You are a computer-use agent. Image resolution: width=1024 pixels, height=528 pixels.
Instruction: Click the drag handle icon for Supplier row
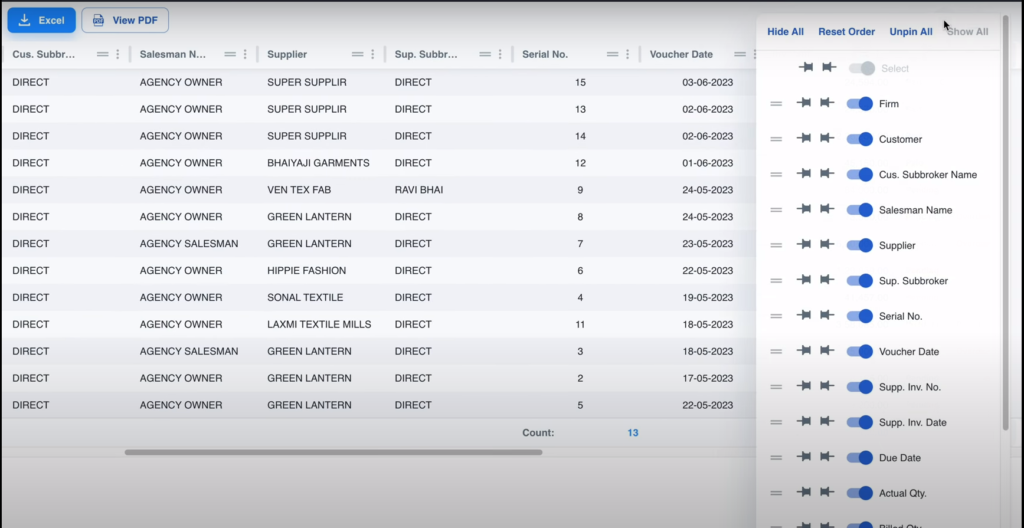click(776, 245)
